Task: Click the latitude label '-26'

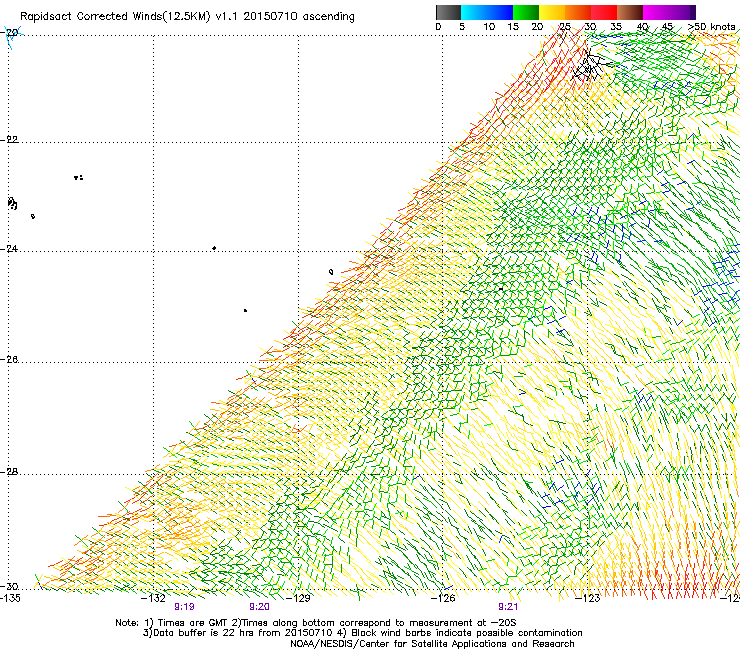Action: [10, 359]
